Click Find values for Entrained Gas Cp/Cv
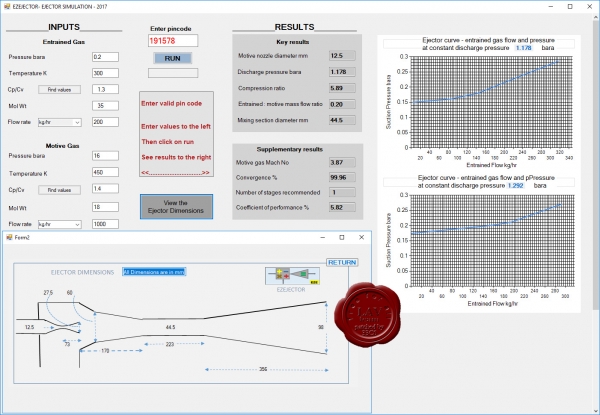This screenshot has height=415, width=600. pos(59,90)
